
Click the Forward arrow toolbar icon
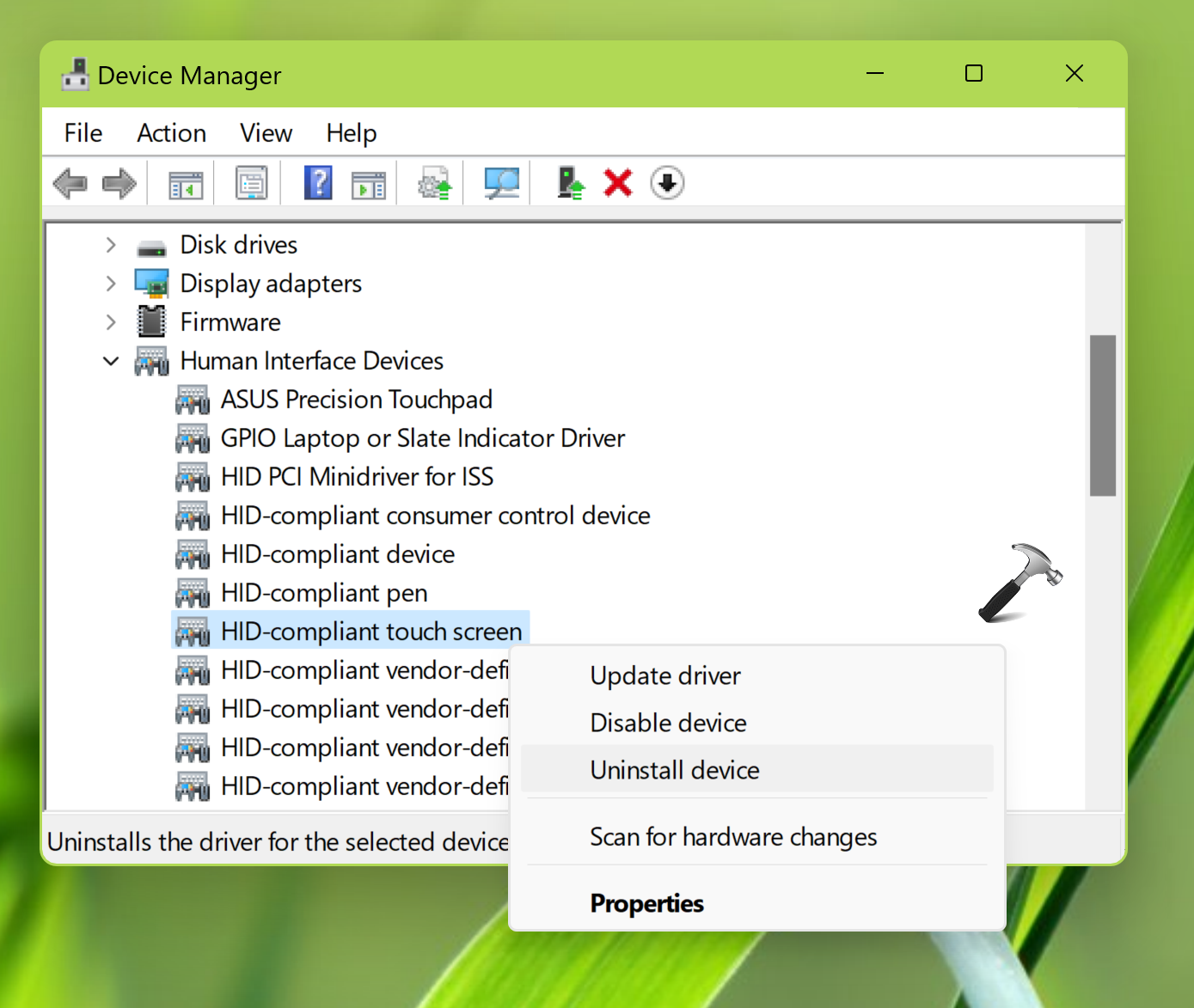[119, 183]
